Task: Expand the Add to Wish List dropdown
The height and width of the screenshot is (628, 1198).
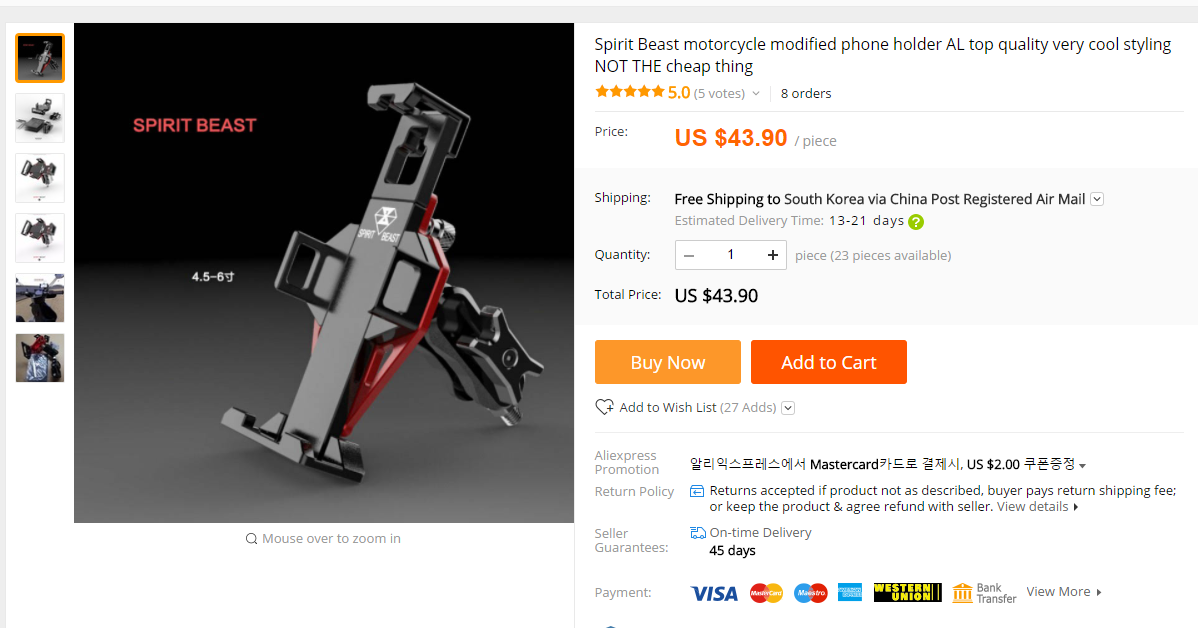Action: point(788,408)
